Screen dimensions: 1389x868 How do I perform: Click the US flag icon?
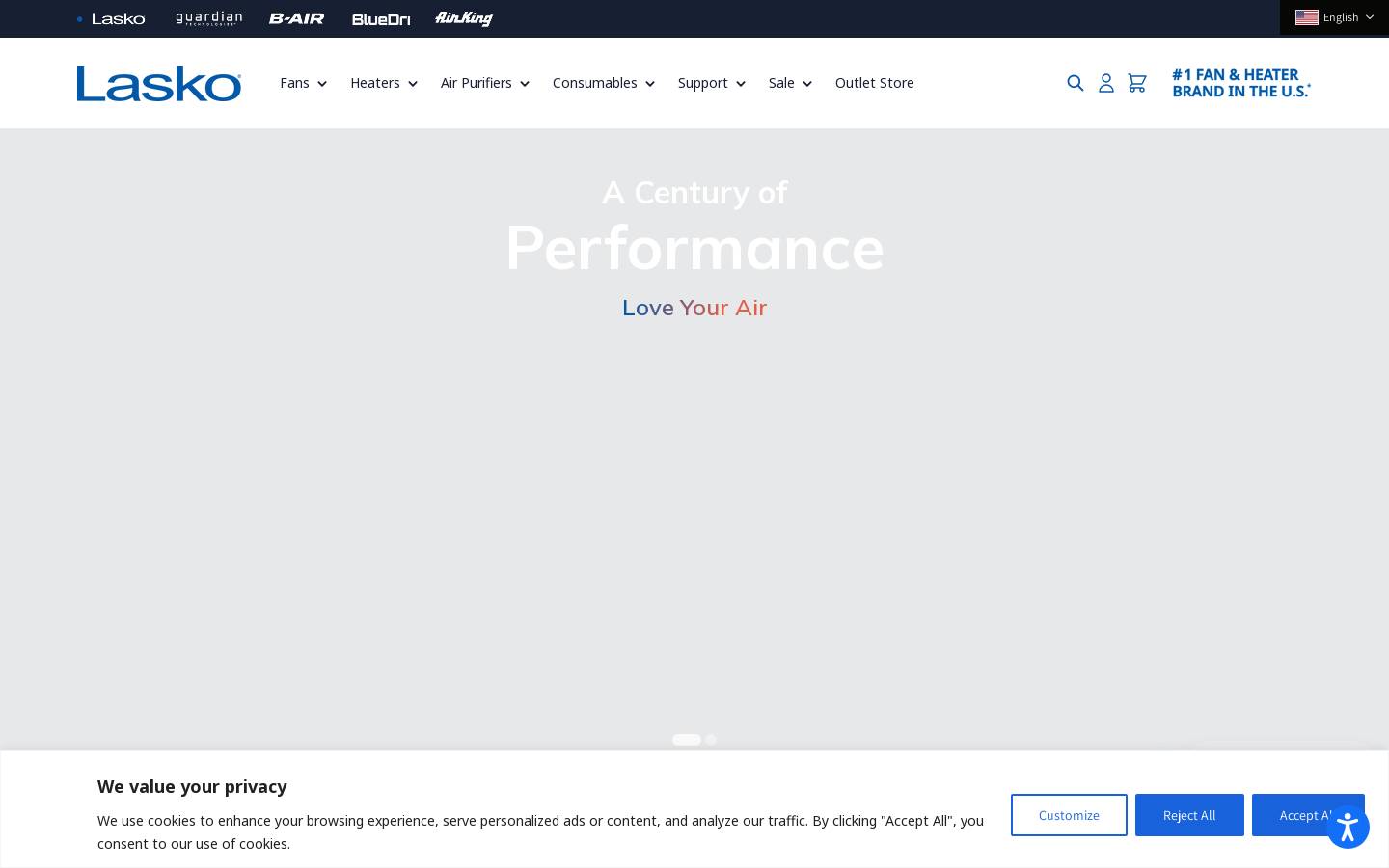tap(1307, 17)
